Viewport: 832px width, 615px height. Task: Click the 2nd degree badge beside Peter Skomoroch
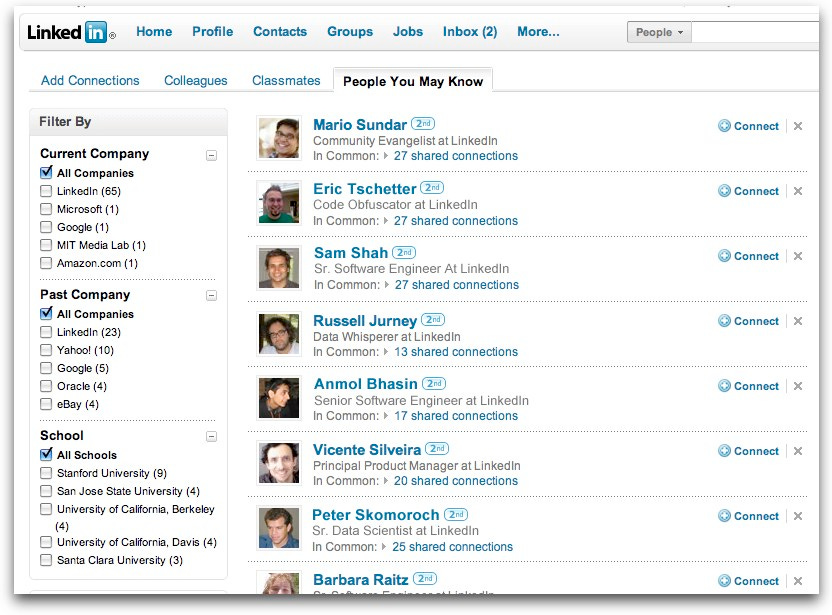[x=456, y=514]
